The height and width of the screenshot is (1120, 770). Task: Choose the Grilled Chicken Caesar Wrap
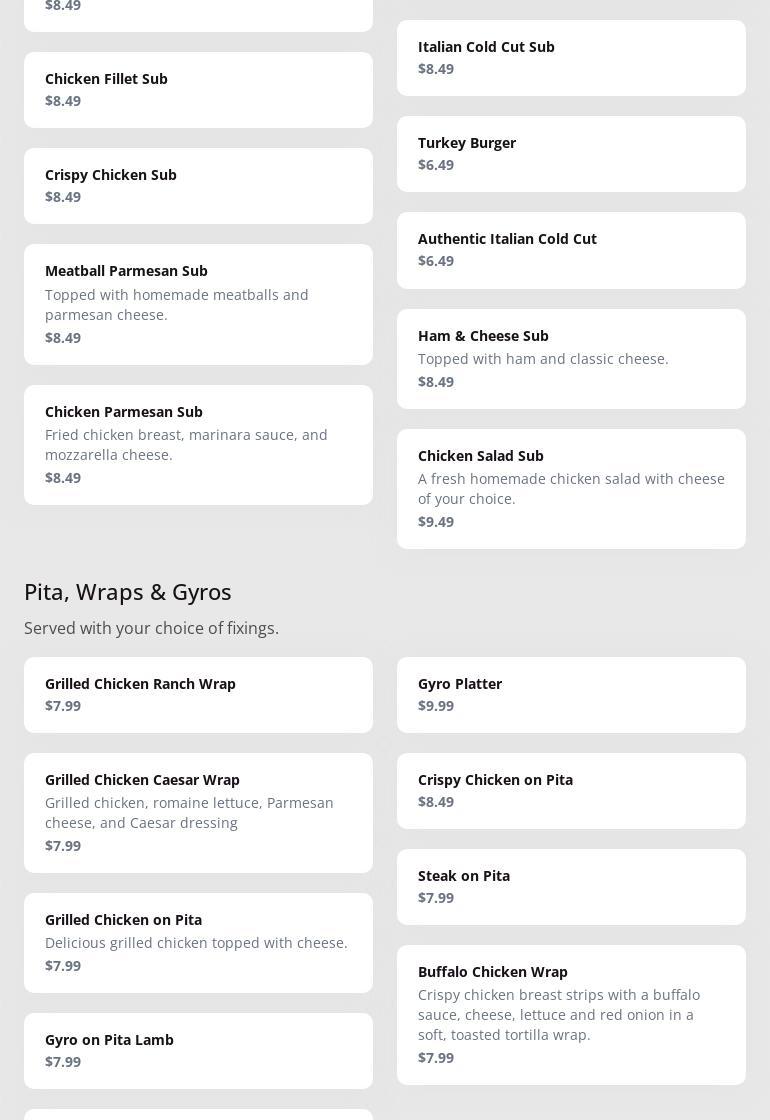point(198,813)
